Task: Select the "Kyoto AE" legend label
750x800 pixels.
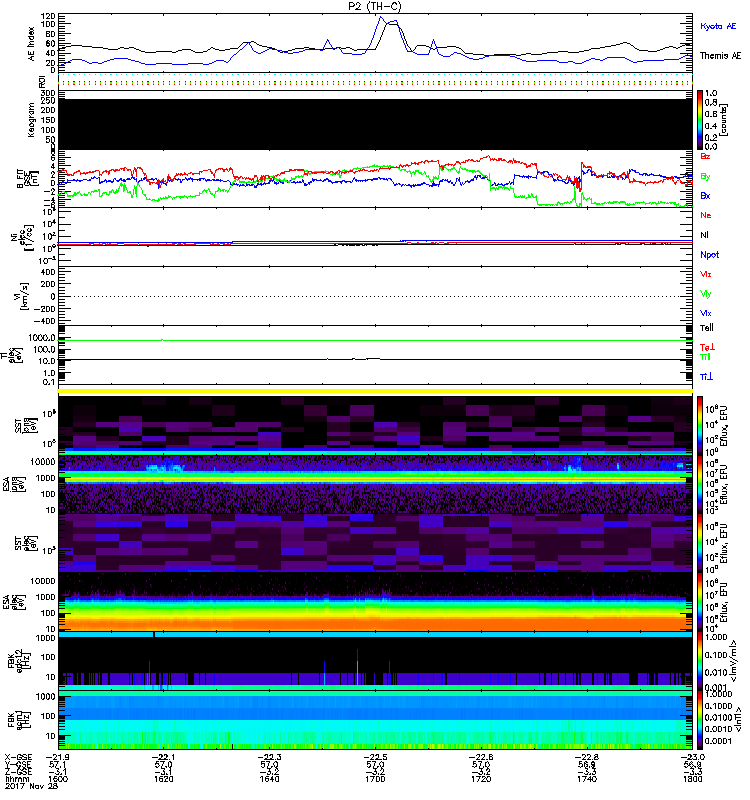Action: point(718,26)
